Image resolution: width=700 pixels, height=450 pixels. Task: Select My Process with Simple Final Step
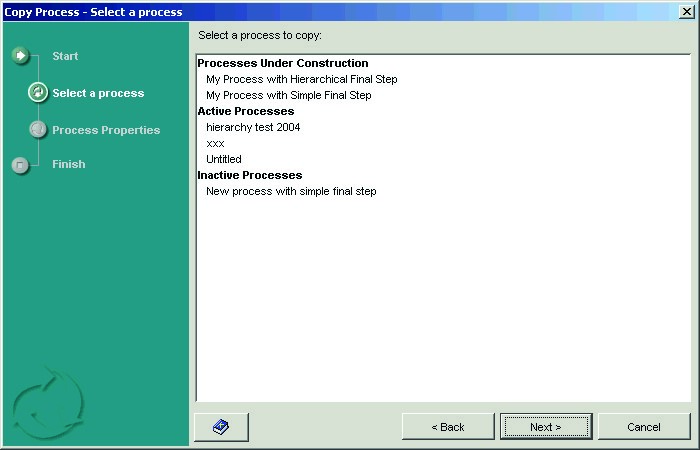tap(288, 95)
